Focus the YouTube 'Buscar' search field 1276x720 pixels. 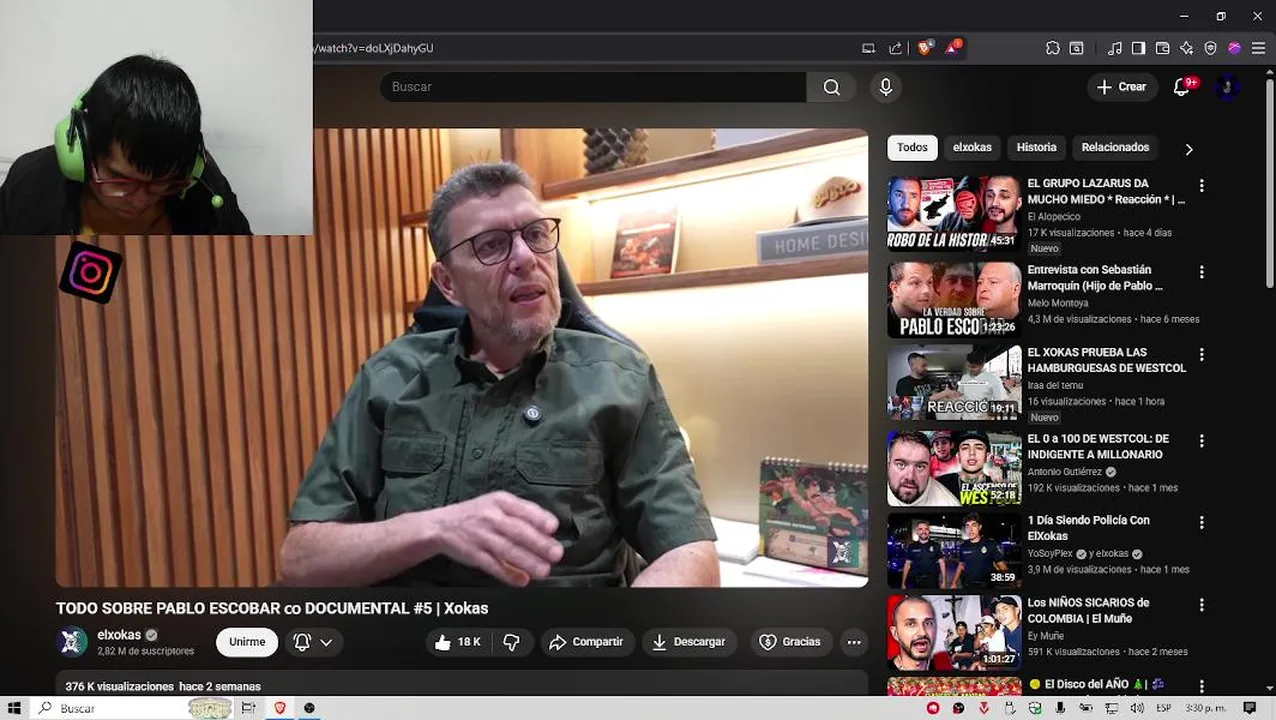(593, 87)
